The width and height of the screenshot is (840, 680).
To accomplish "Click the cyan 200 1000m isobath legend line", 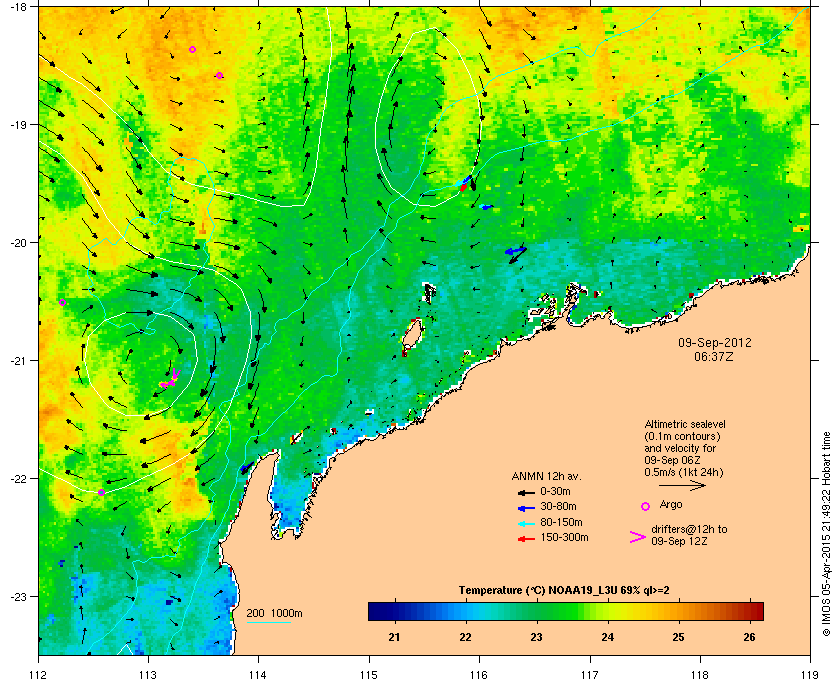I will click(x=268, y=623).
